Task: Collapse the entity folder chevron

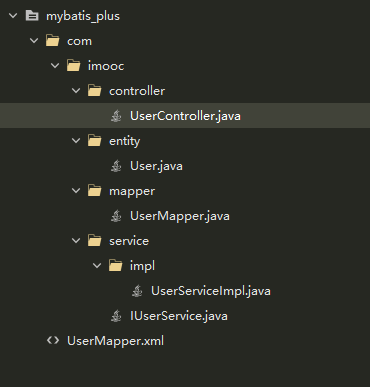Action: (x=76, y=141)
